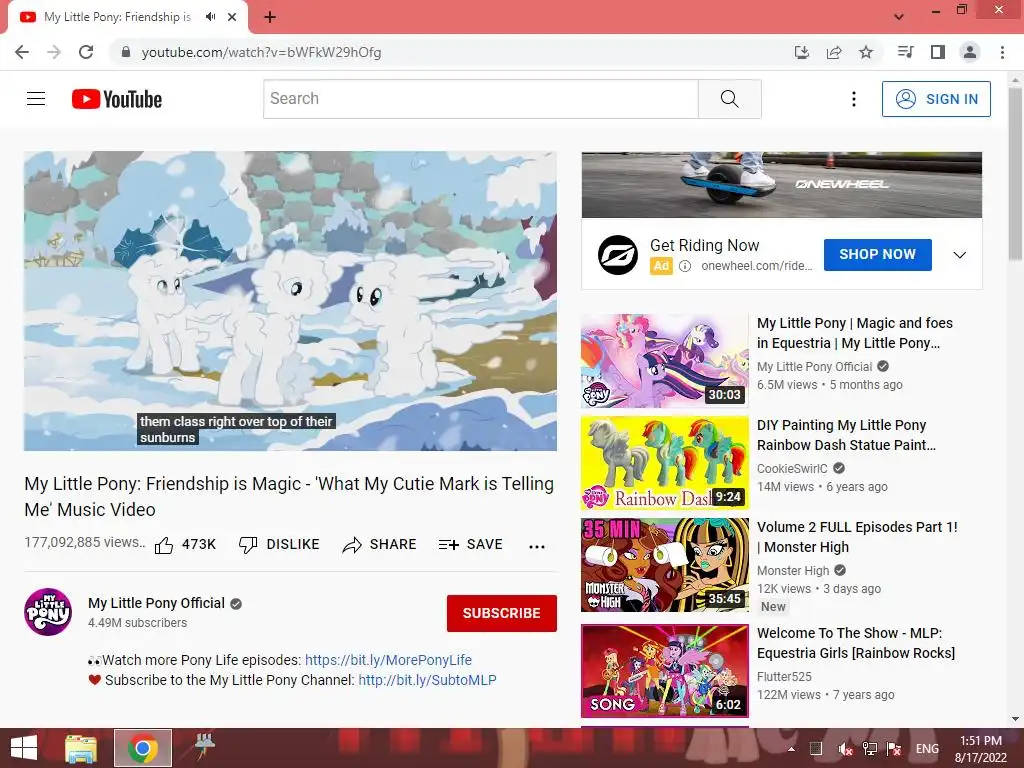Open My Little Pony Official channel name
This screenshot has width=1024, height=768.
pos(157,603)
